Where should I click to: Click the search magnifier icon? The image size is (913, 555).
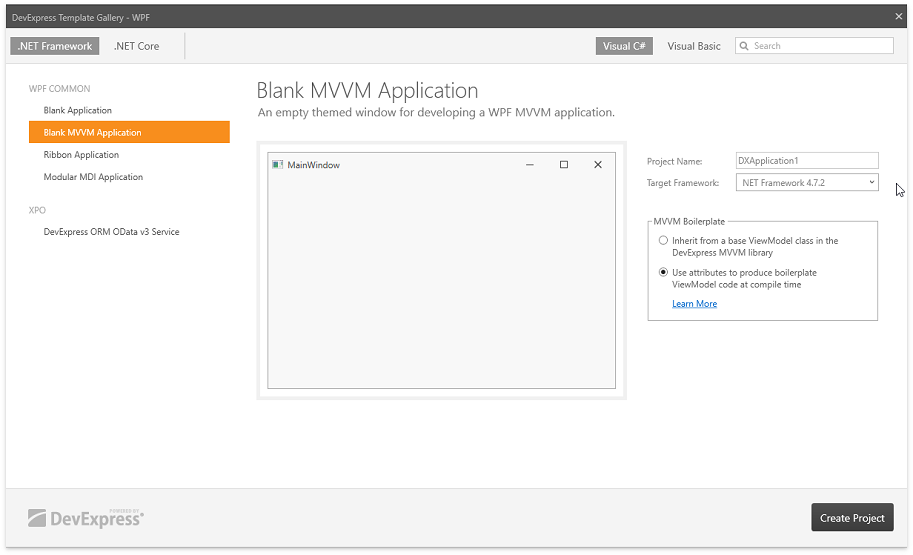(744, 46)
